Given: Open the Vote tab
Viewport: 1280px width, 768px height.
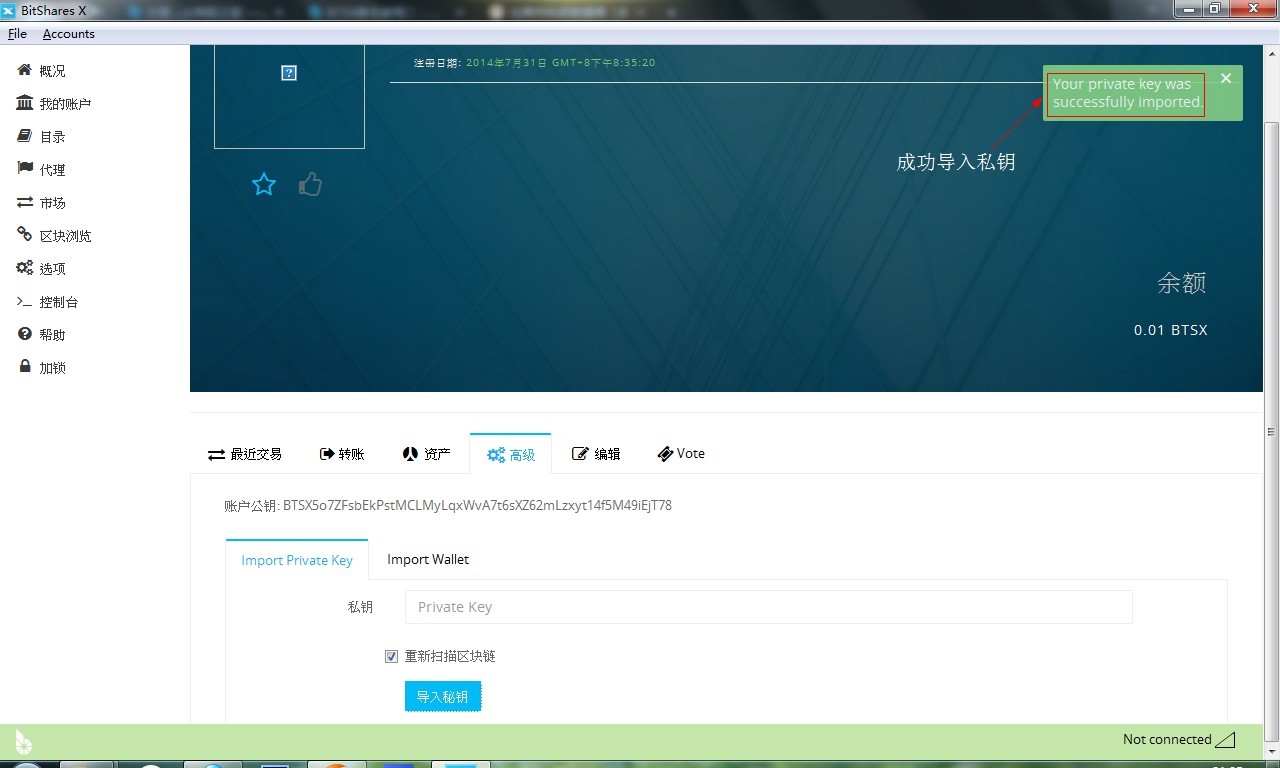Looking at the screenshot, I should (681, 454).
